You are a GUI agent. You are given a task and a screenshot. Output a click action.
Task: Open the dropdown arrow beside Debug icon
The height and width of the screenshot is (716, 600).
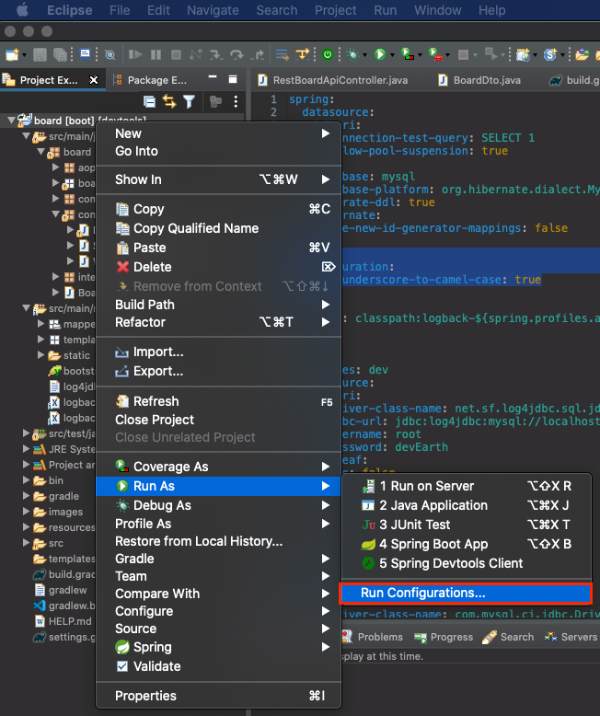[364, 55]
